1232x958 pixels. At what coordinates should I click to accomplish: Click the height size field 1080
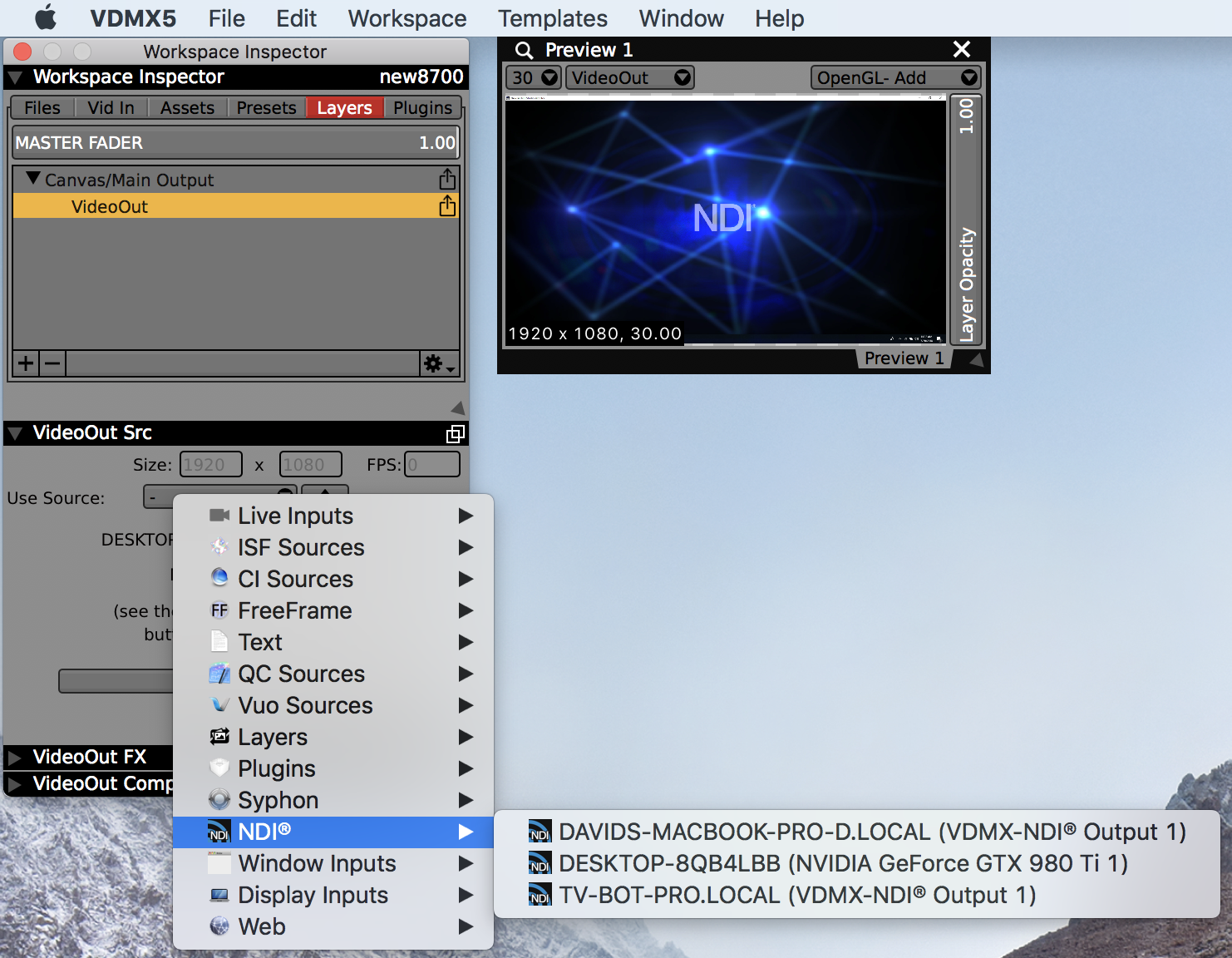click(x=311, y=464)
